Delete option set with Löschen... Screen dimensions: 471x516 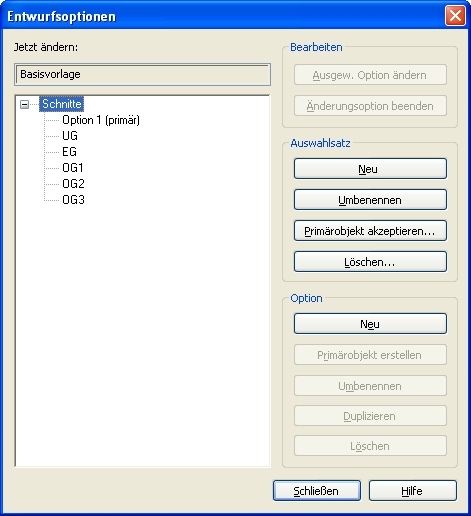pyautogui.click(x=370, y=262)
